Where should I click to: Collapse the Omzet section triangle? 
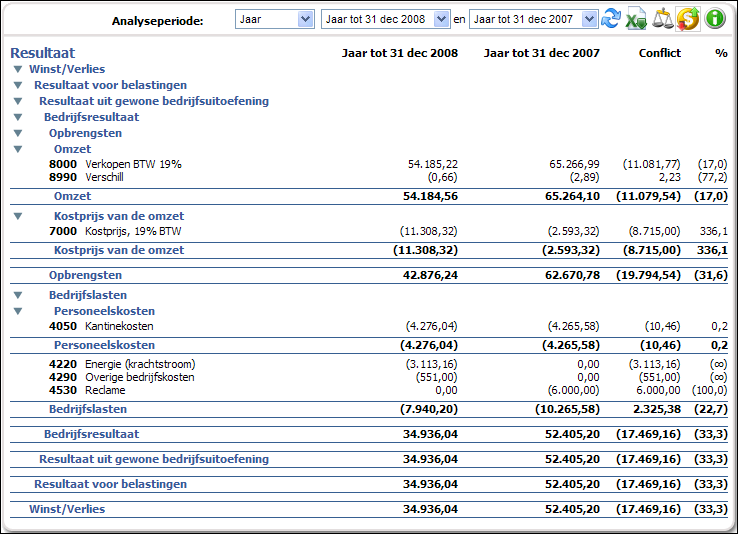[x=18, y=149]
